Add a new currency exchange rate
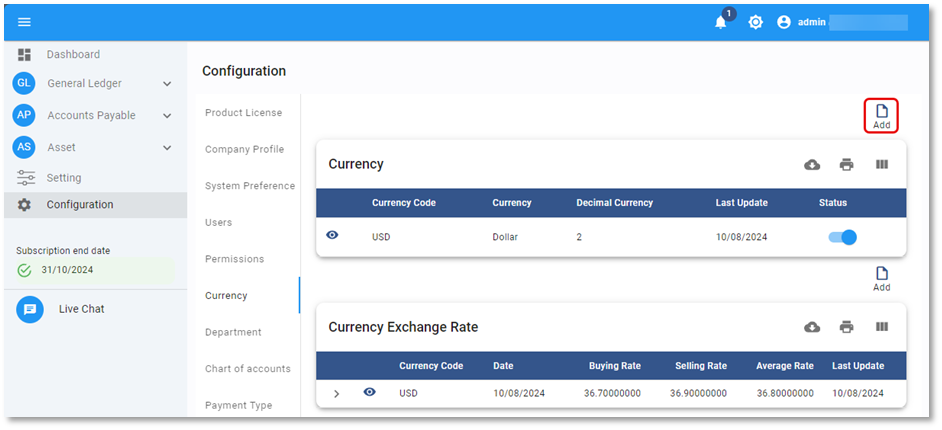 tap(881, 278)
